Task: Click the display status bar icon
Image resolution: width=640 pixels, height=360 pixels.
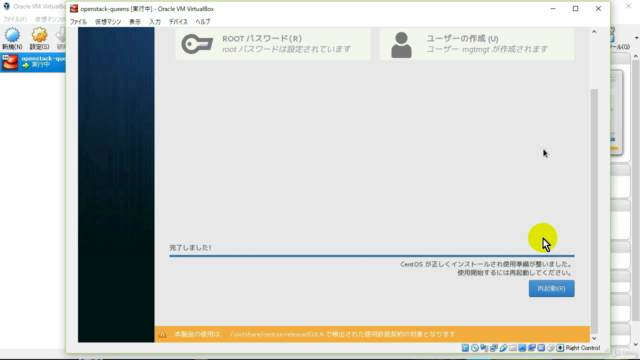Action: [522, 348]
